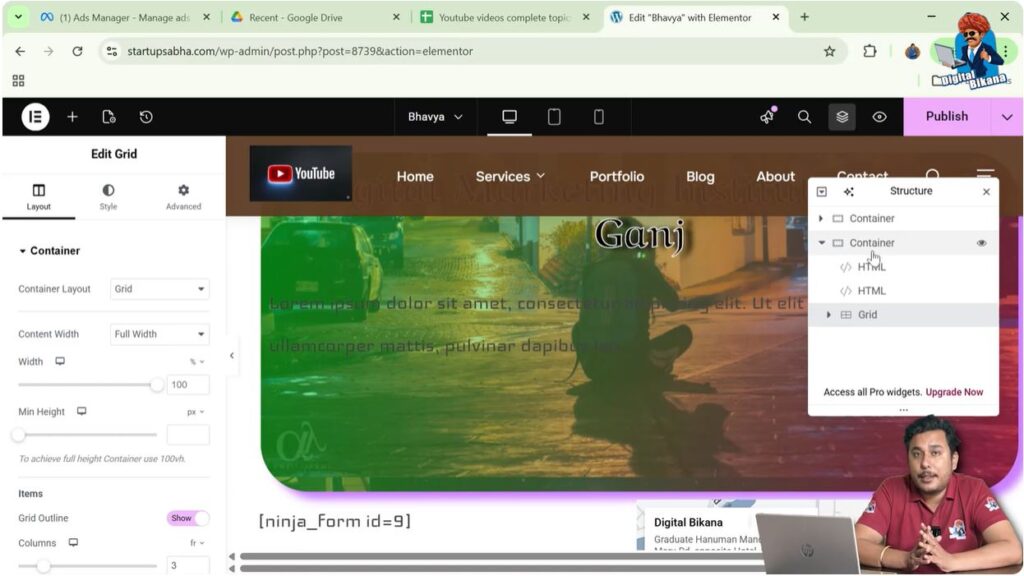
Task: Click the Preview Changes eye icon
Action: 879,117
